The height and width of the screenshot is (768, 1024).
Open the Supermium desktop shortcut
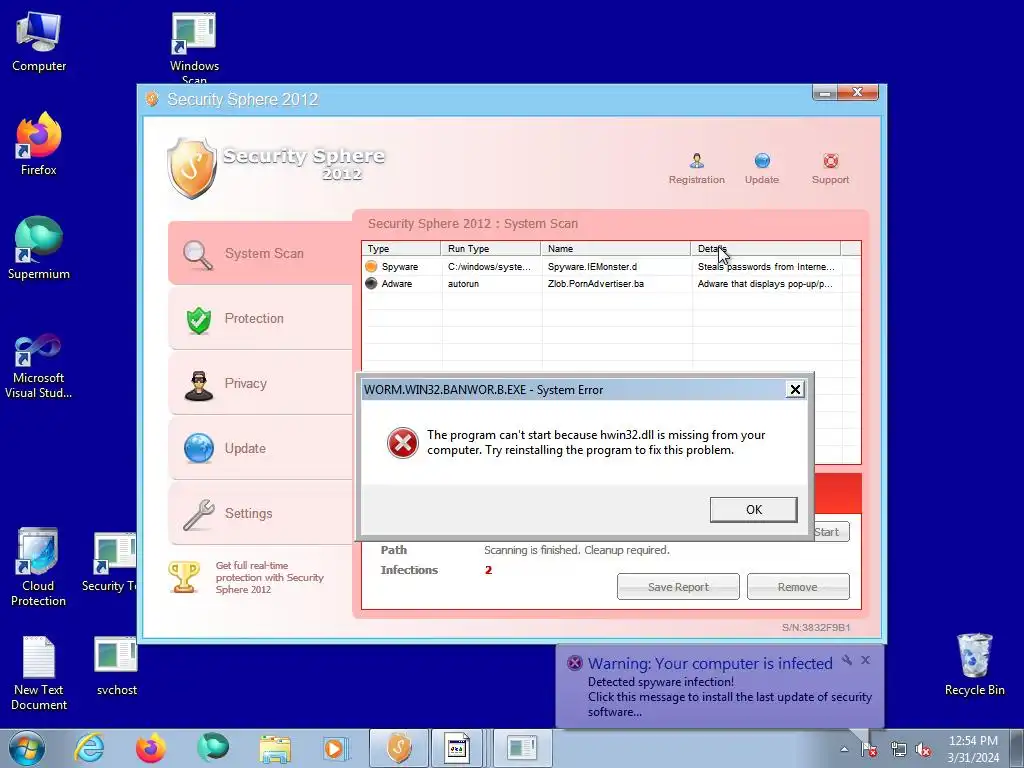tap(39, 248)
